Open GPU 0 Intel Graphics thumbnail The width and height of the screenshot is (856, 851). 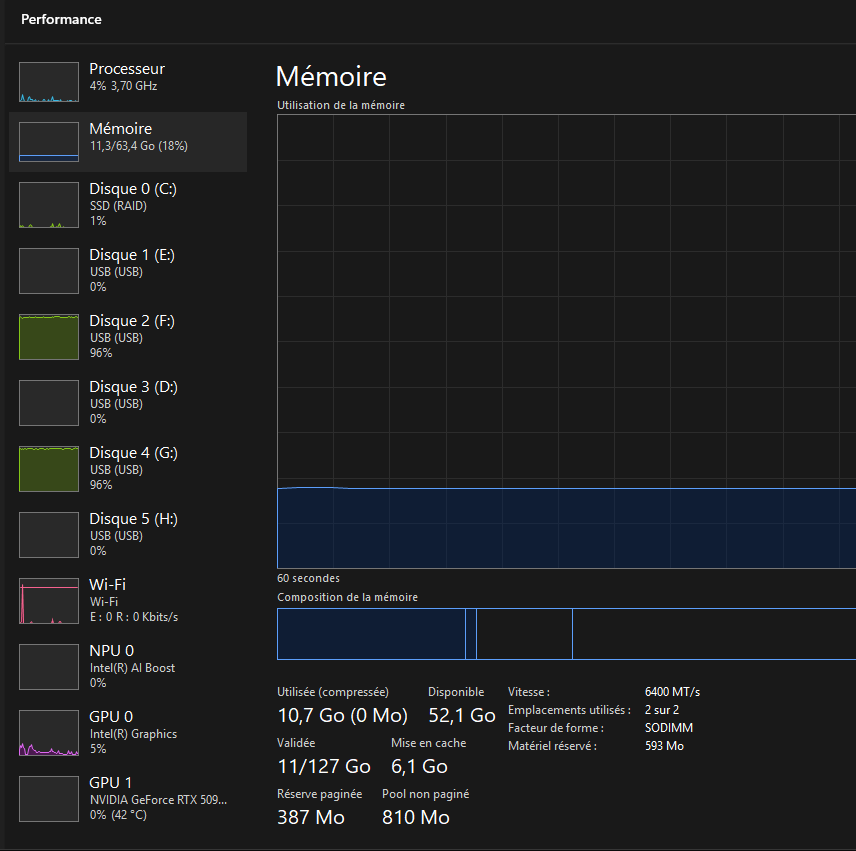[x=49, y=733]
